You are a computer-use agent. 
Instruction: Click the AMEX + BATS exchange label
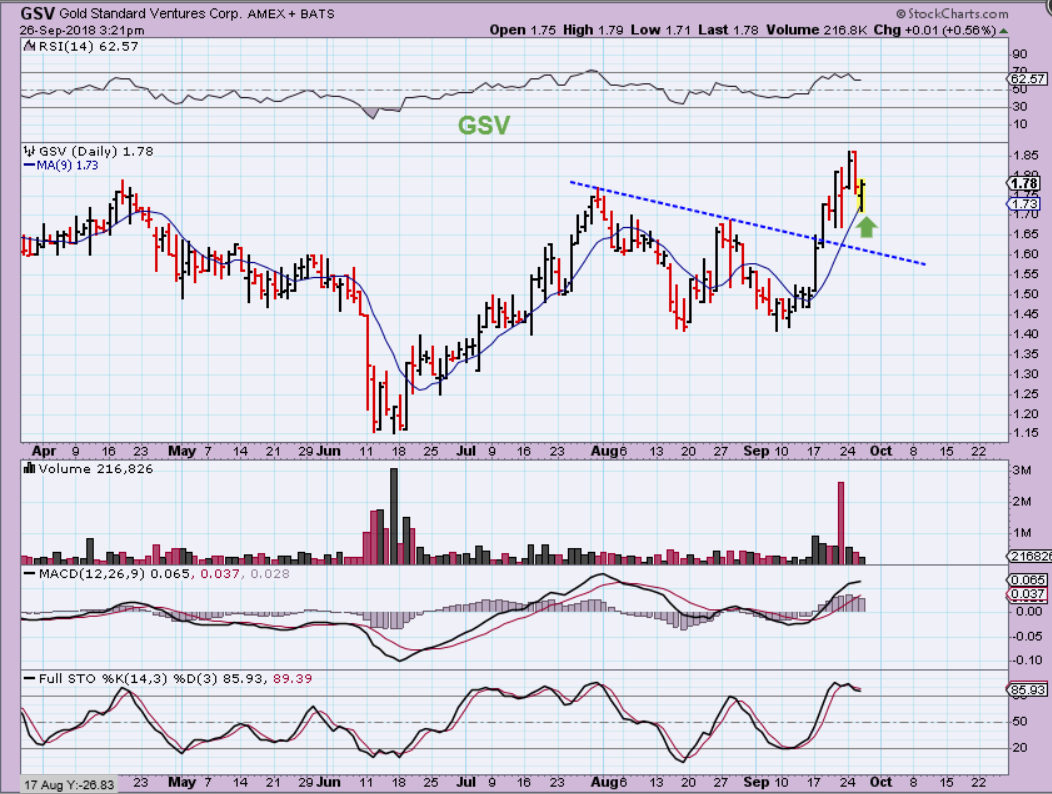(291, 13)
